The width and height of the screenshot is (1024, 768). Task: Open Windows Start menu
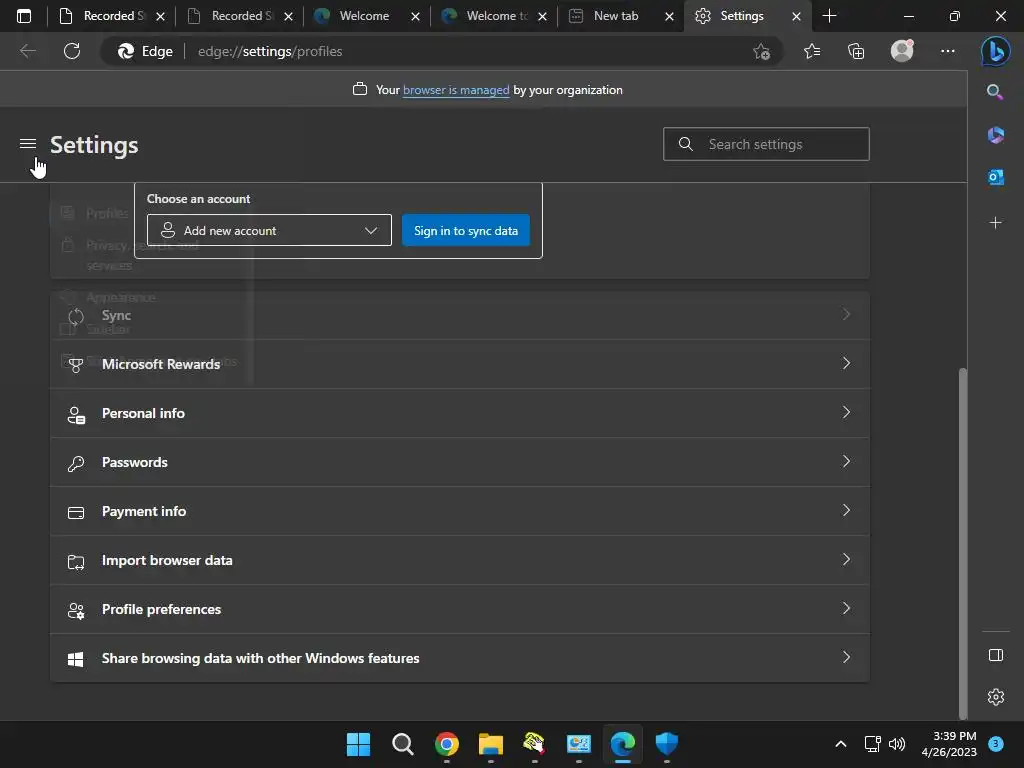[358, 744]
